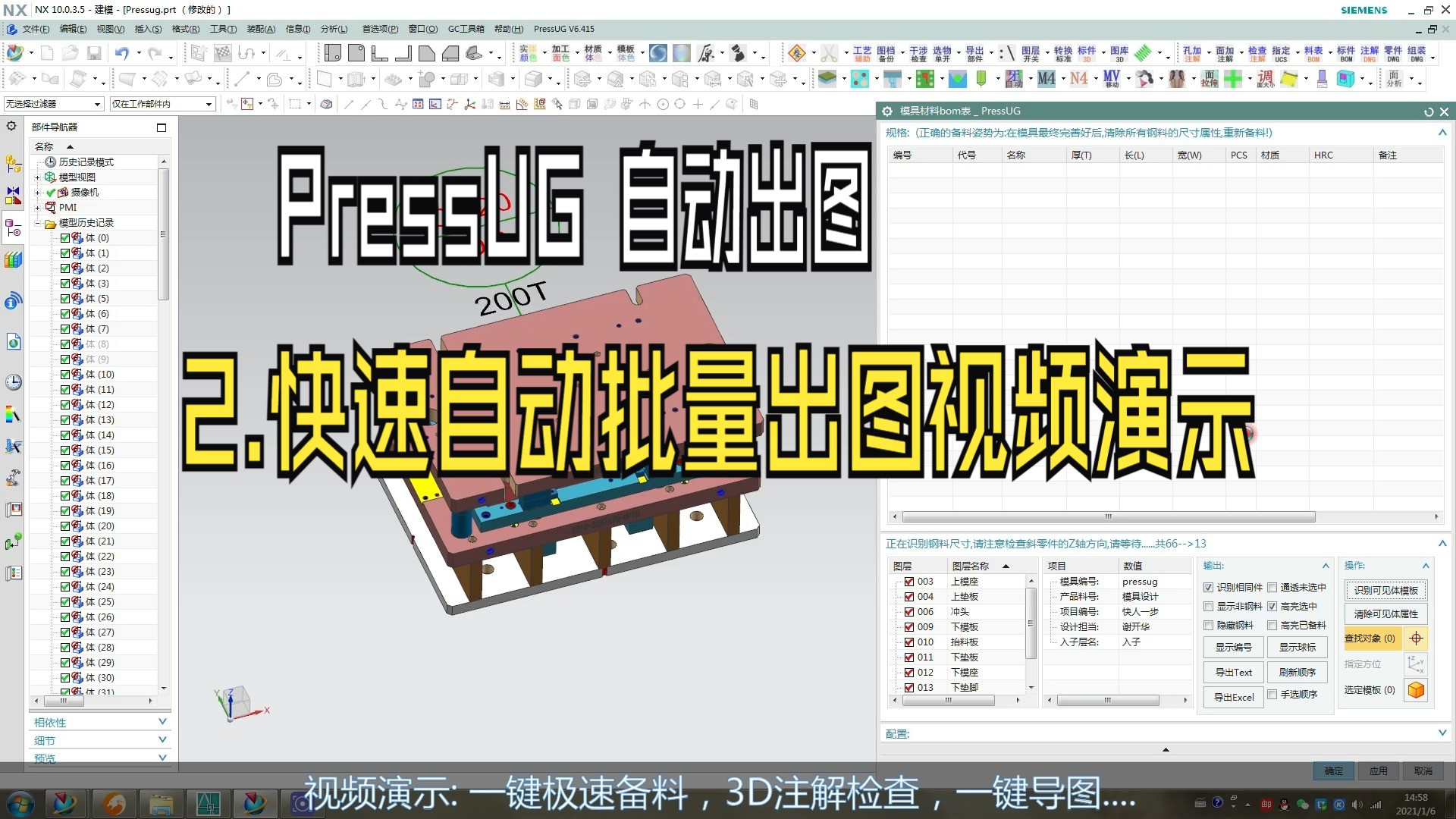Screen dimensions: 1456x819
Task: Enable the 手选顺序 checkbox
Action: [1272, 695]
